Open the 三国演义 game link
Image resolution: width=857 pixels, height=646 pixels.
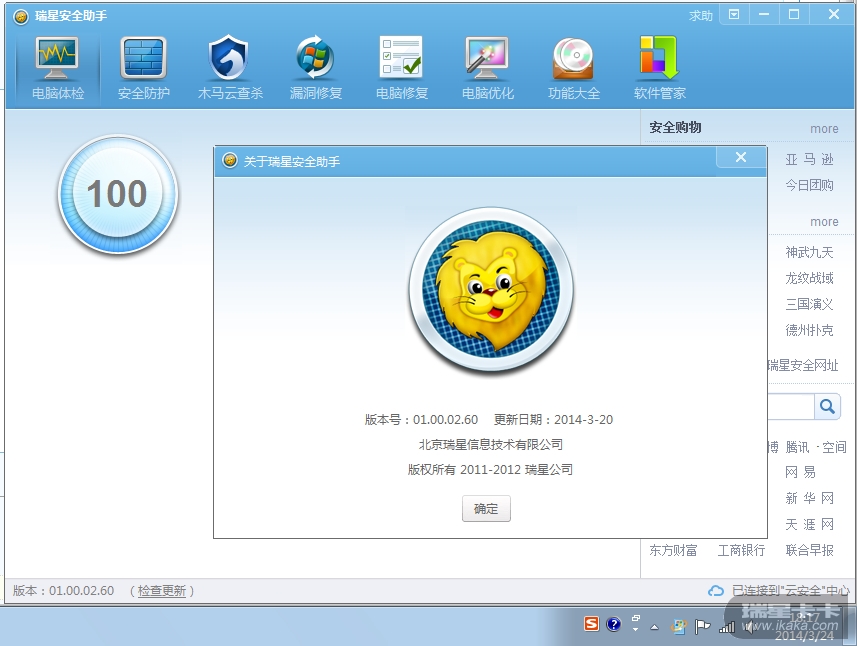click(x=809, y=304)
